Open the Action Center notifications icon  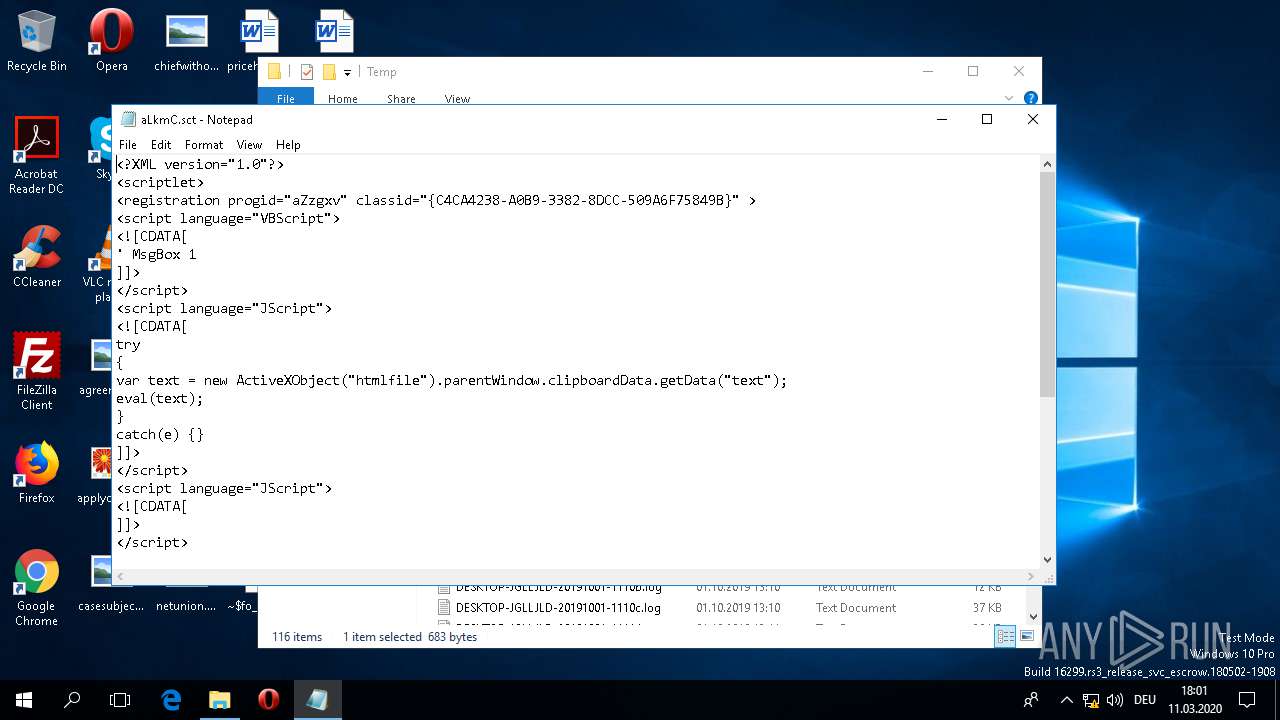(x=1247, y=700)
